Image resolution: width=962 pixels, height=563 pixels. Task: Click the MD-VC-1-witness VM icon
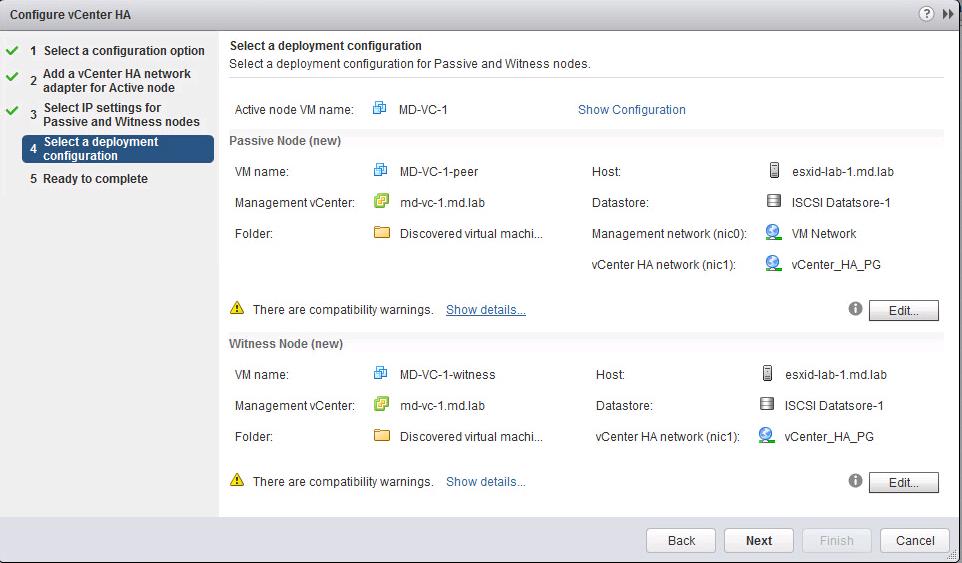380,373
